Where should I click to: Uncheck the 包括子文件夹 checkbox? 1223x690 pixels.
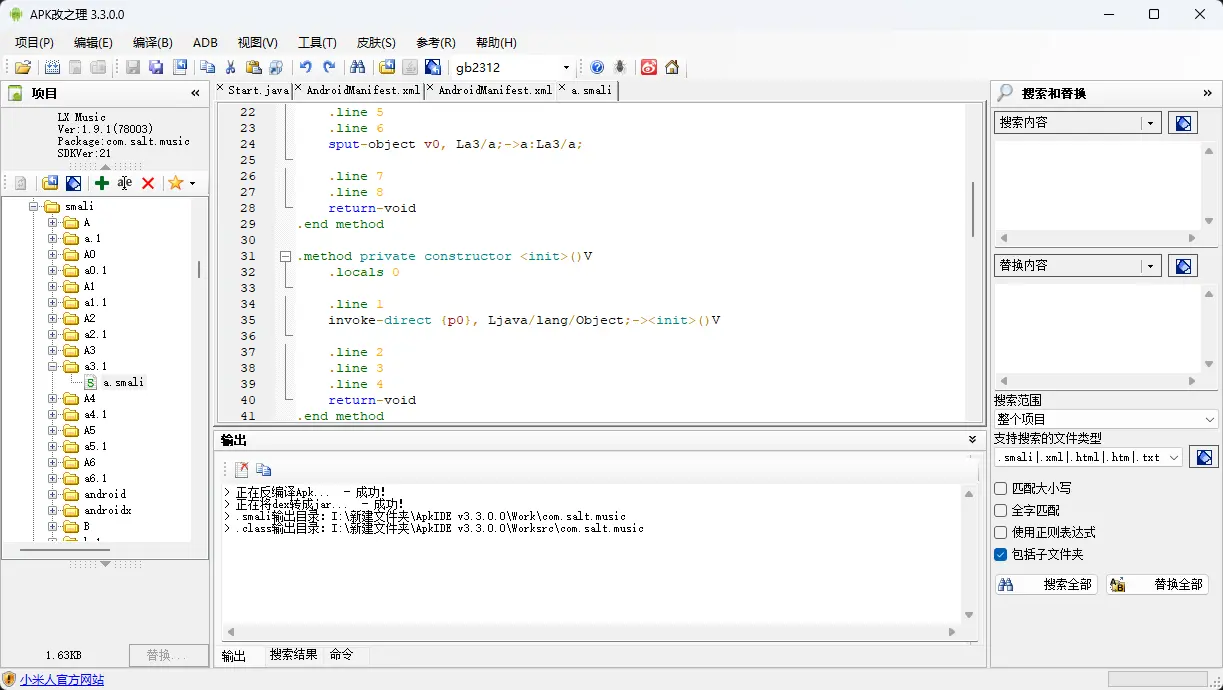[x=1000, y=555]
